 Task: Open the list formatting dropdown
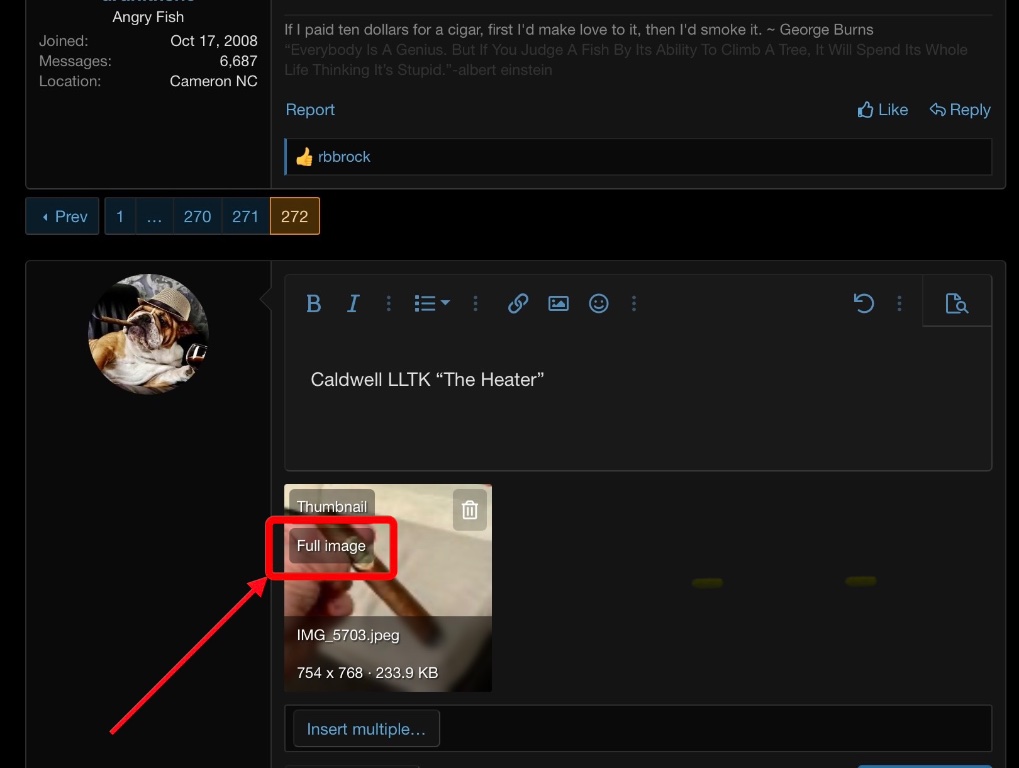431,304
